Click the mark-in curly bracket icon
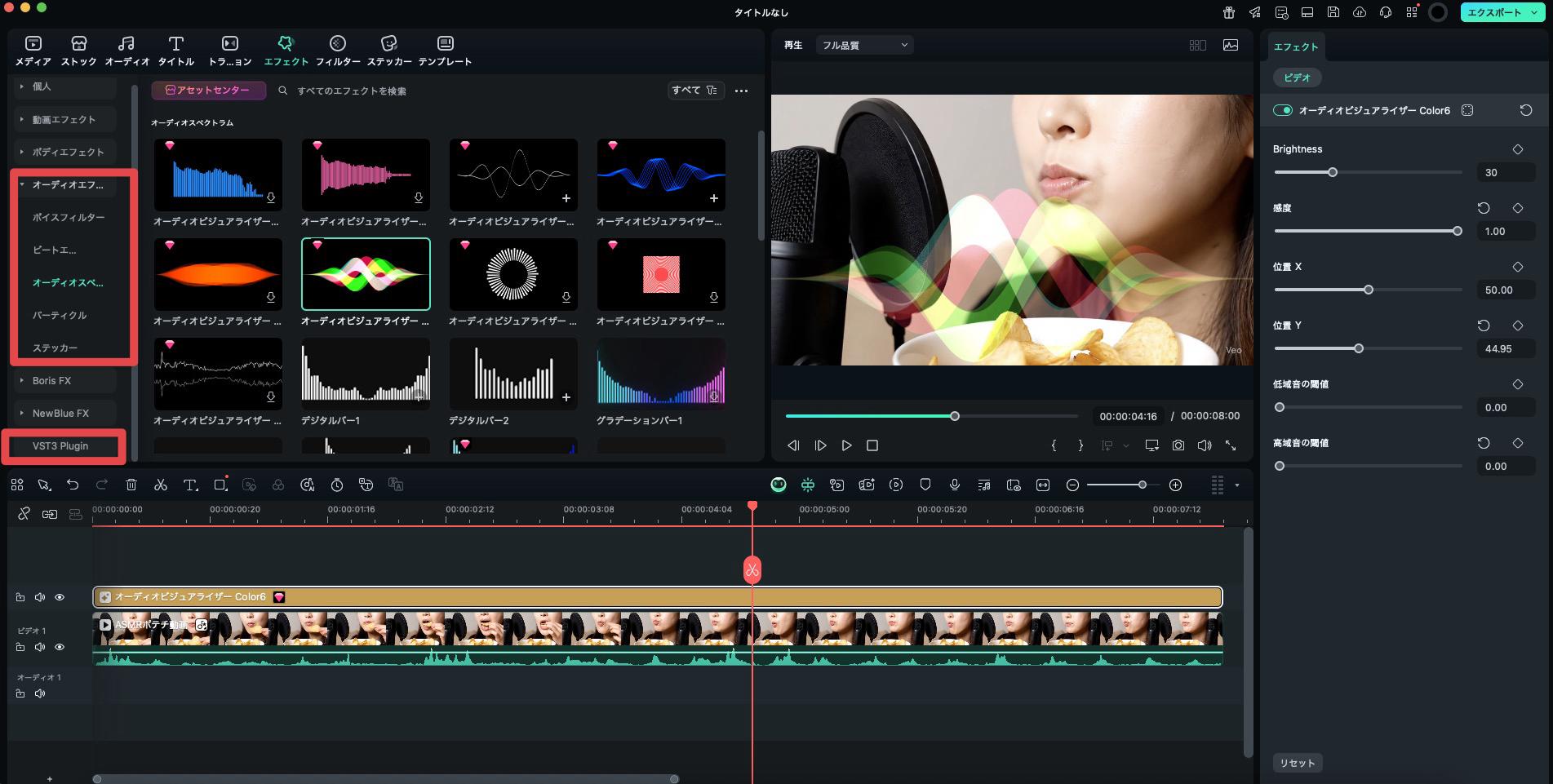The height and width of the screenshot is (784, 1553). click(1054, 445)
